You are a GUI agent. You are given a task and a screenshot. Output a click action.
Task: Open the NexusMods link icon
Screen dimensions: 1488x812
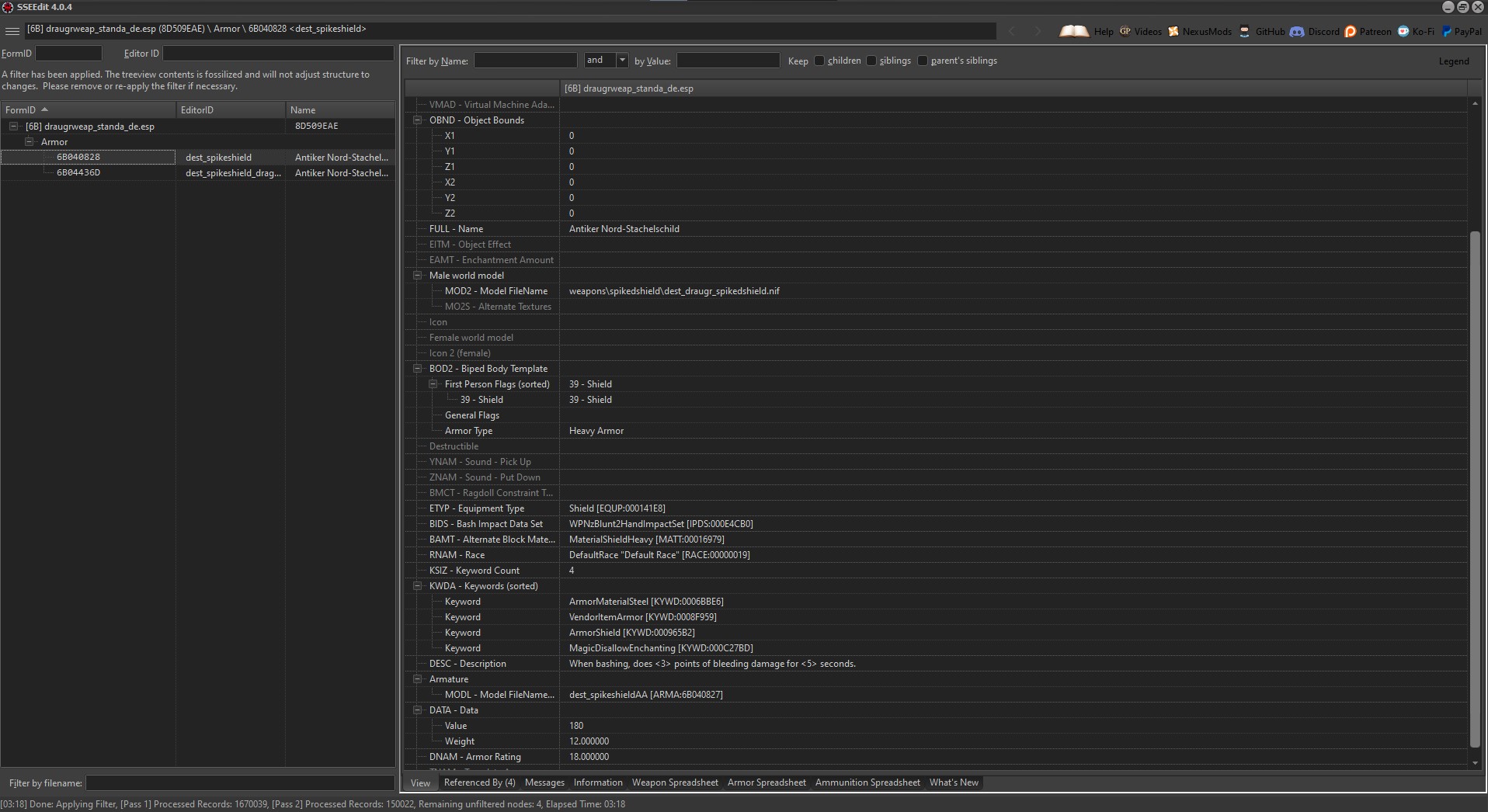tap(1173, 31)
